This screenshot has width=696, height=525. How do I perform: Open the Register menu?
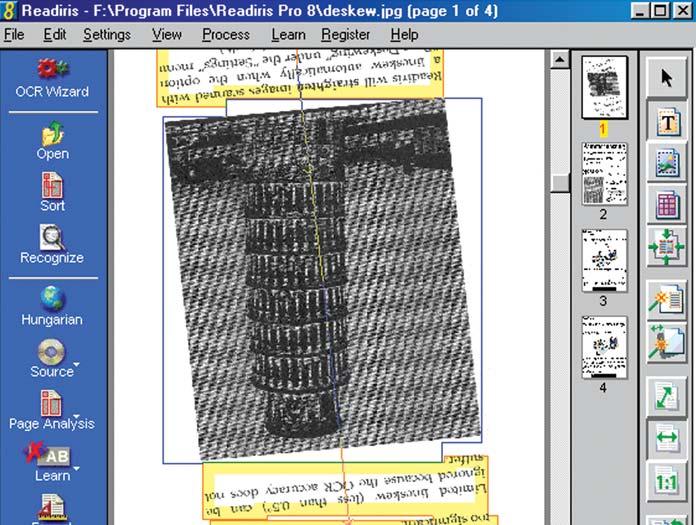pyautogui.click(x=345, y=35)
